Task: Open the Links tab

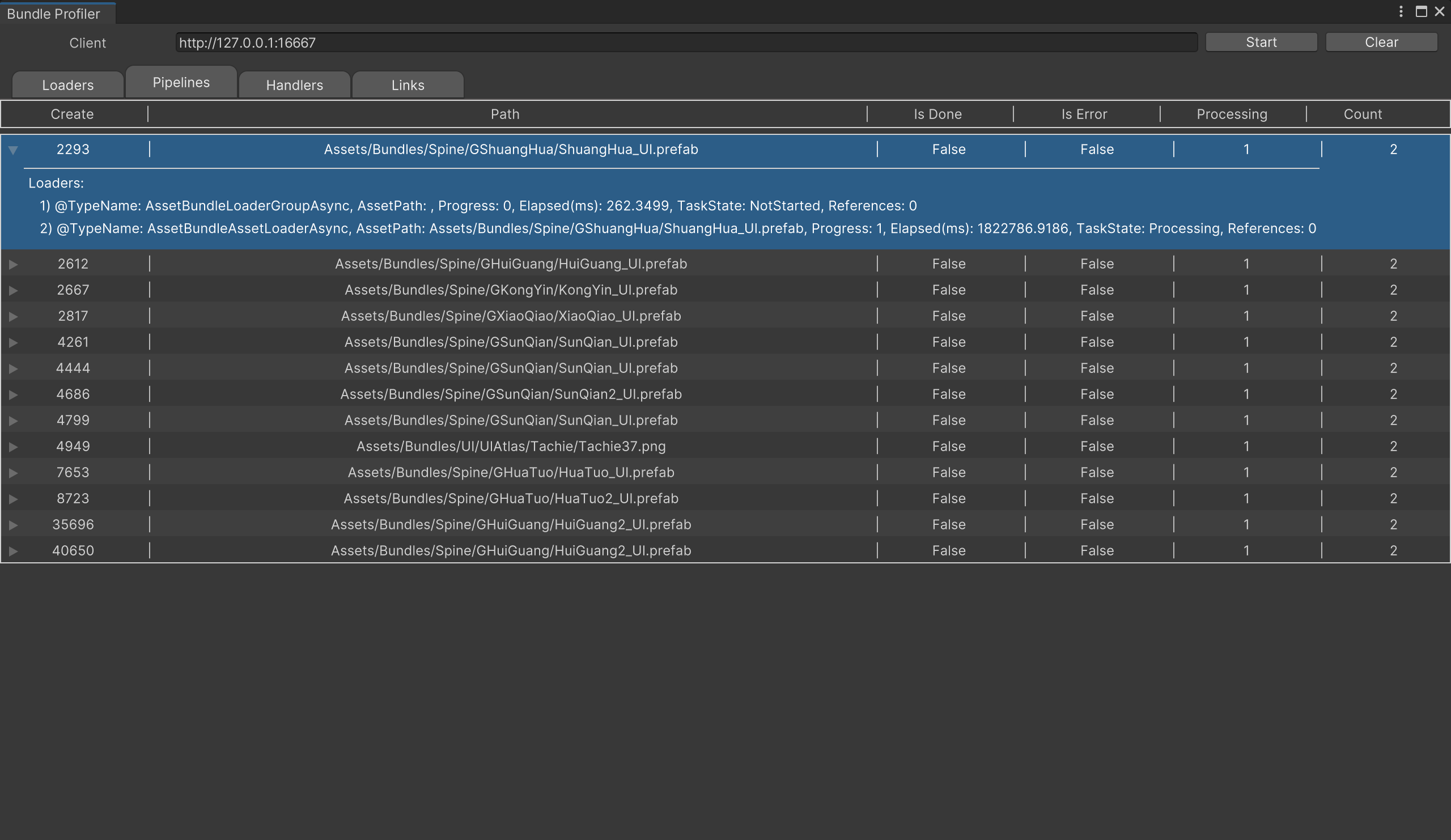Action: 408,85
